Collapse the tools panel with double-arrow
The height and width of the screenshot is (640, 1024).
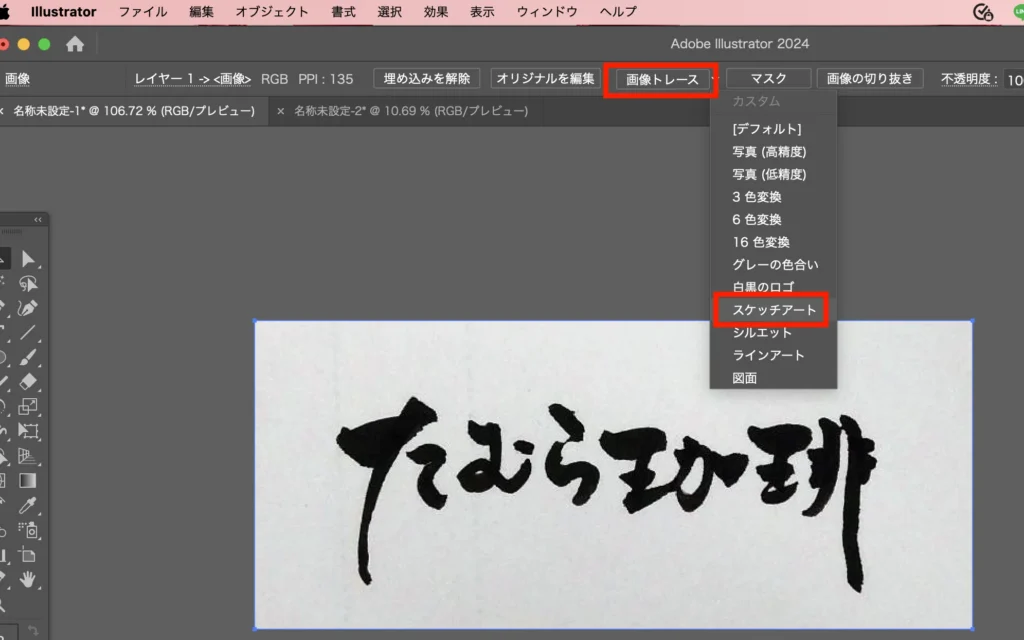pyautogui.click(x=38, y=220)
